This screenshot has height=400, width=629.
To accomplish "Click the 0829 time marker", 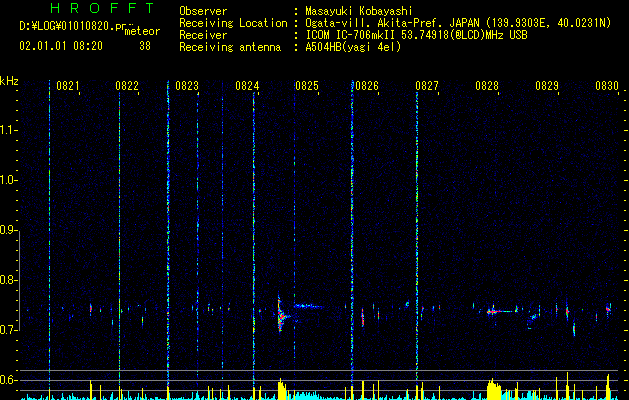I will pos(547,86).
